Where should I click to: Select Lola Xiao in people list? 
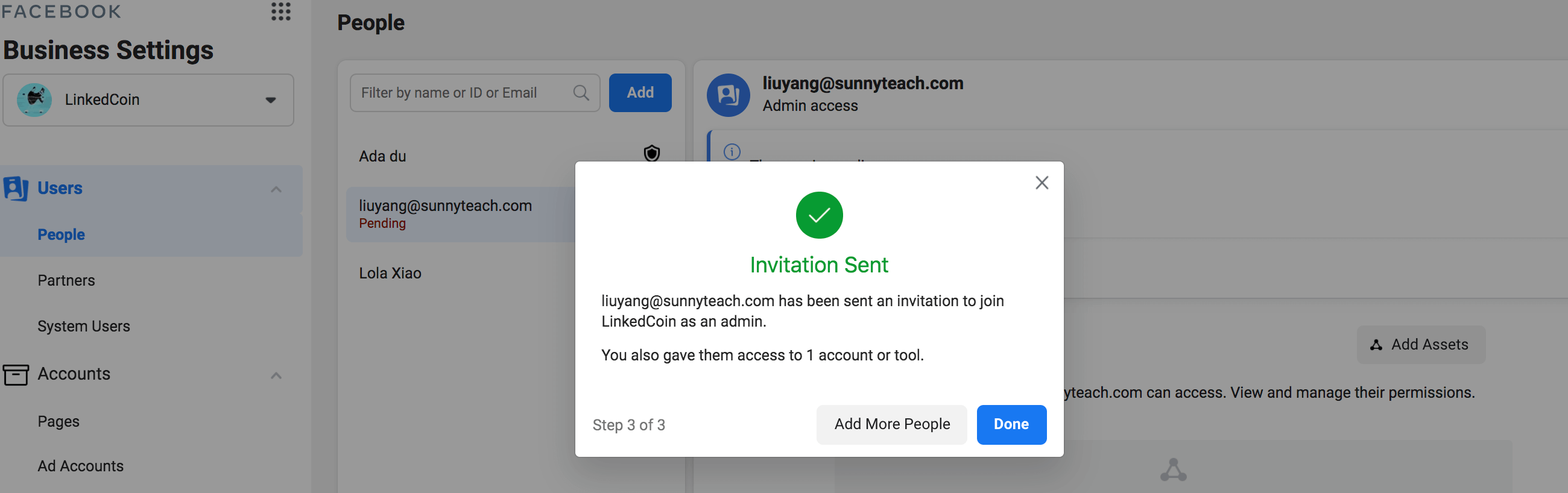click(390, 273)
